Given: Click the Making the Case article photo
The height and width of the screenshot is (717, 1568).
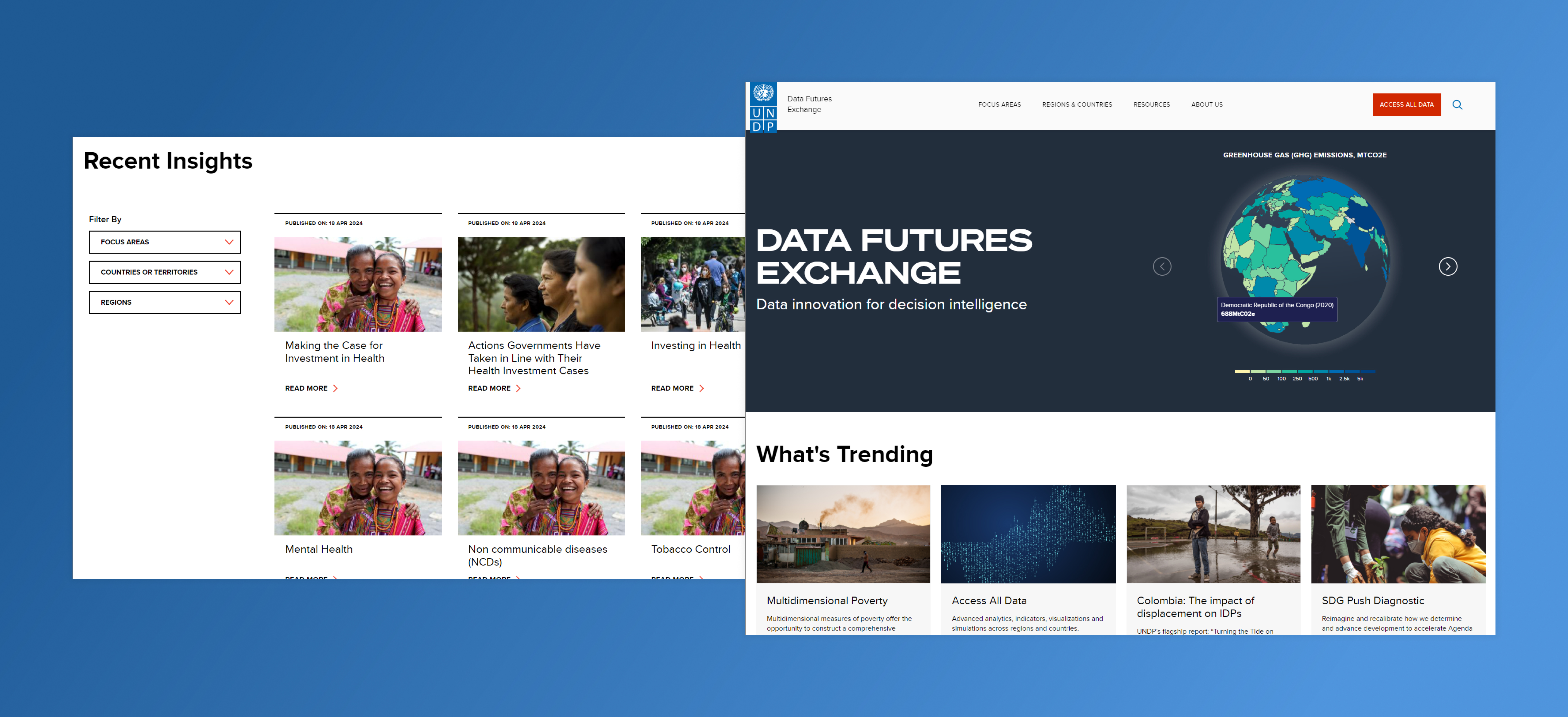Looking at the screenshot, I should [x=358, y=284].
